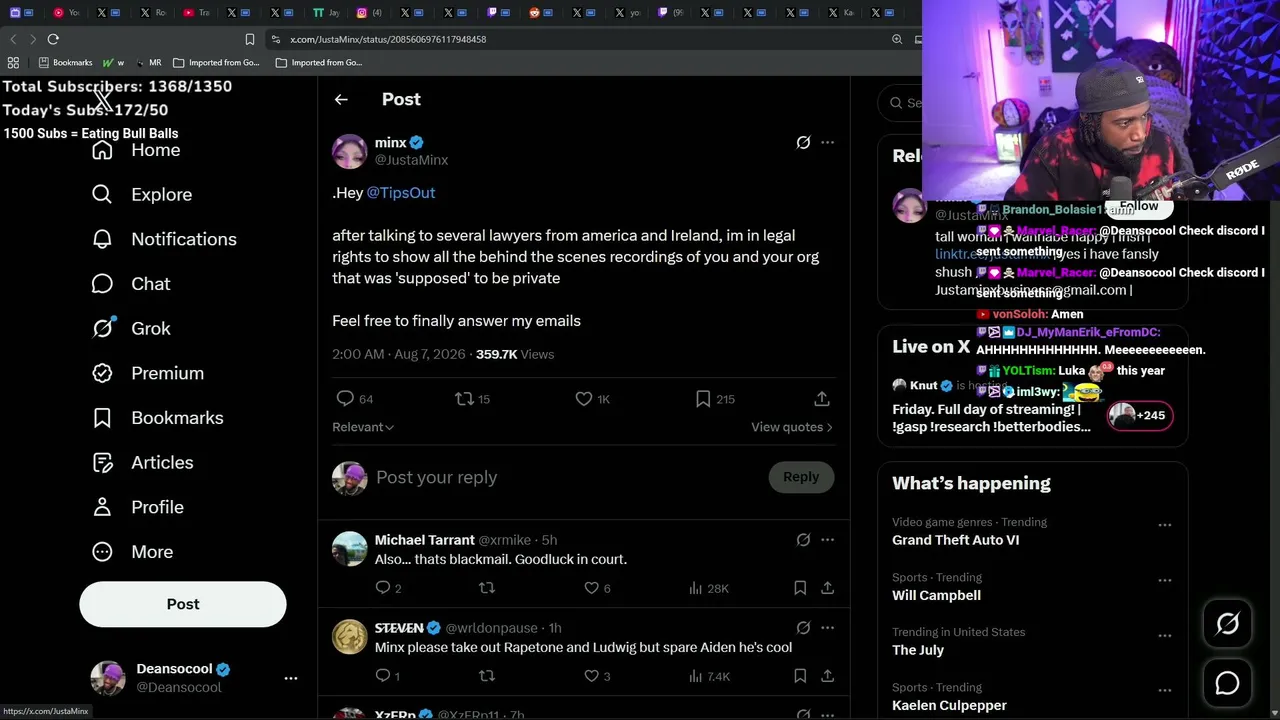Open the MR bookmark

coord(147,62)
